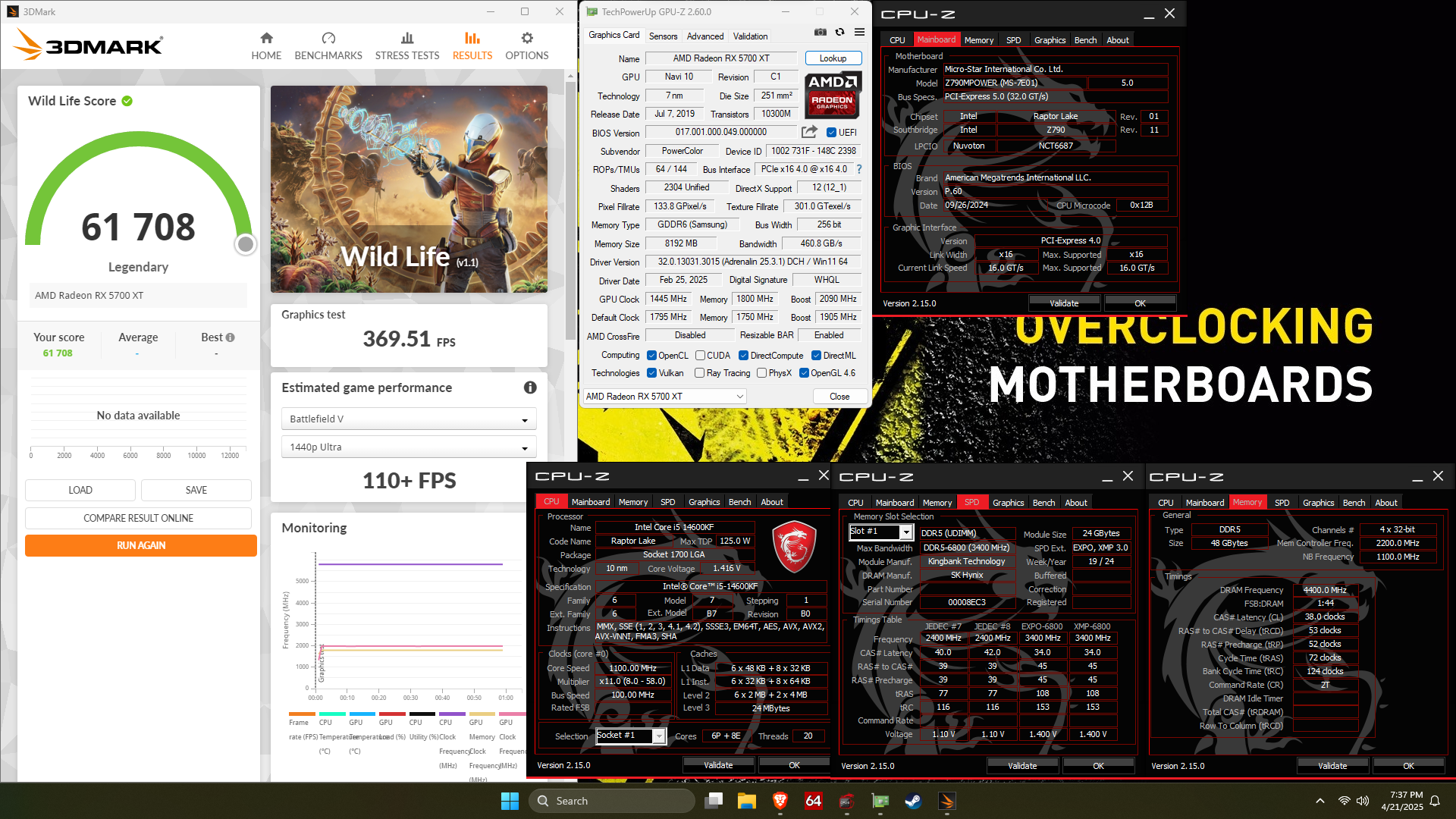
Task: Toggle the OpenCL checkbox
Action: click(x=651, y=356)
